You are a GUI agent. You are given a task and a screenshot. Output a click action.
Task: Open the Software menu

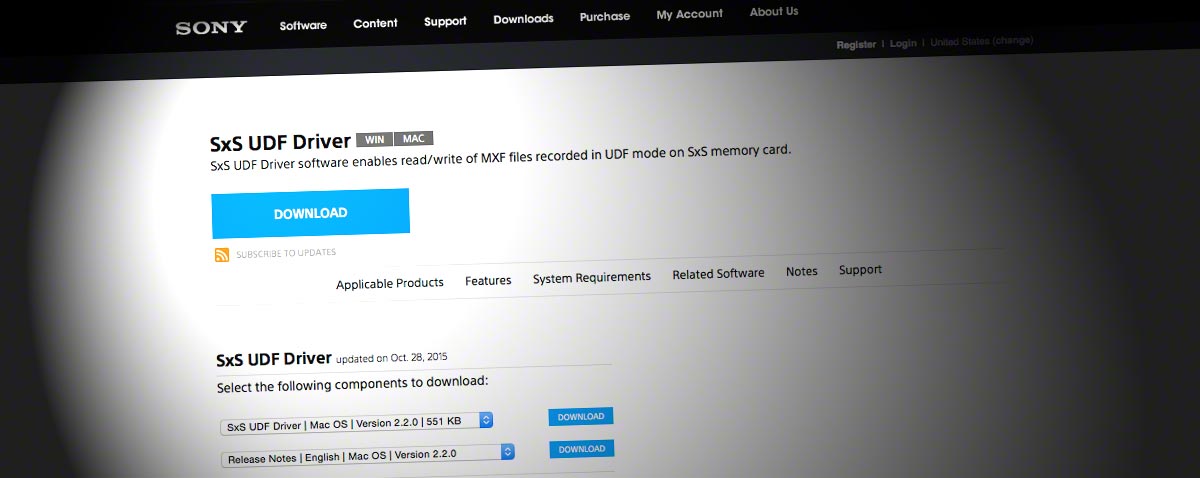click(x=303, y=25)
